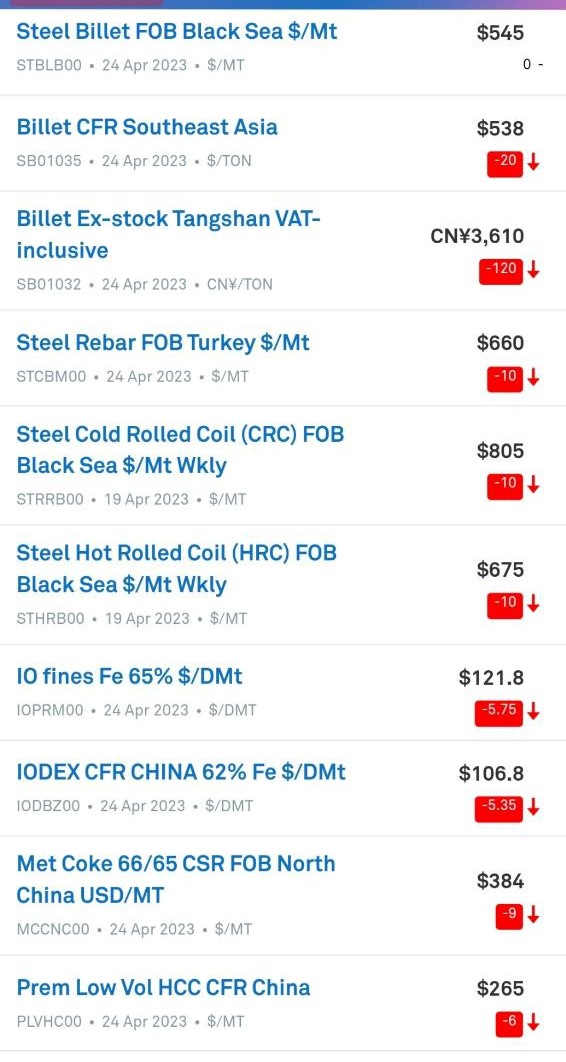Image resolution: width=566 pixels, height=1062 pixels.
Task: Click down arrow beside -6 change
Action: tap(534, 1022)
